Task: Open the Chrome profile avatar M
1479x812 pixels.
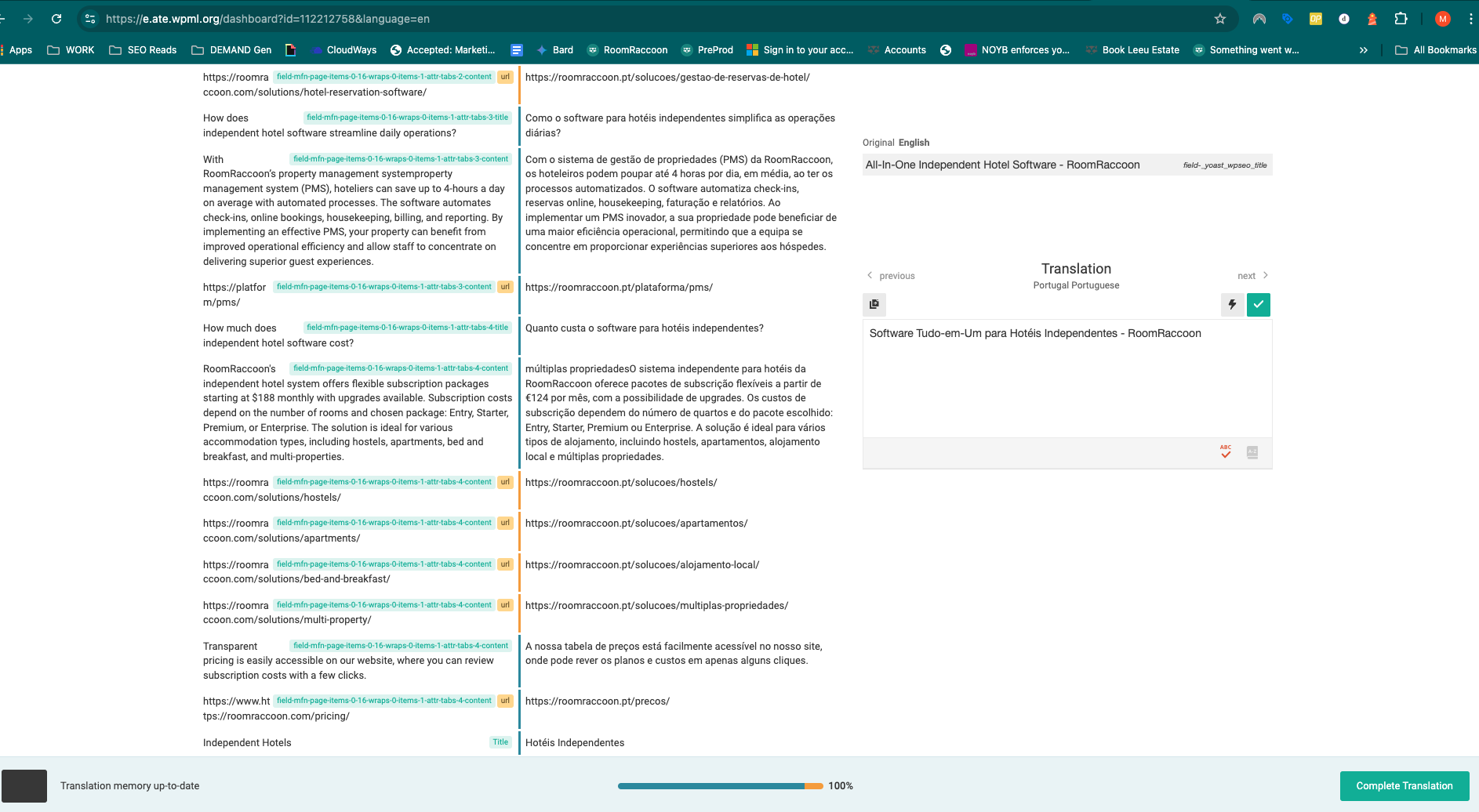Action: [x=1443, y=19]
